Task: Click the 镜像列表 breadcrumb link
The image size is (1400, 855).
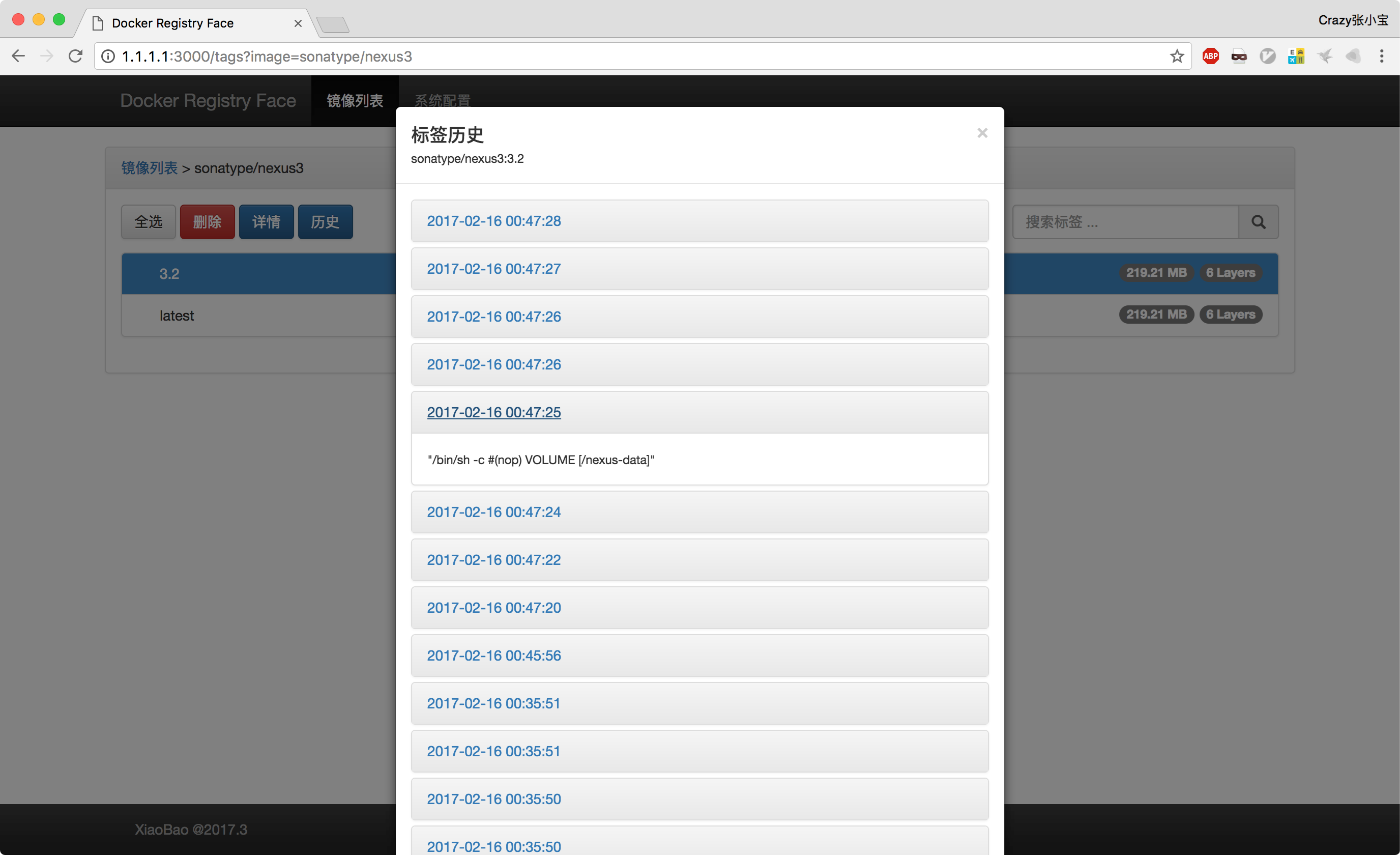Action: coord(149,168)
